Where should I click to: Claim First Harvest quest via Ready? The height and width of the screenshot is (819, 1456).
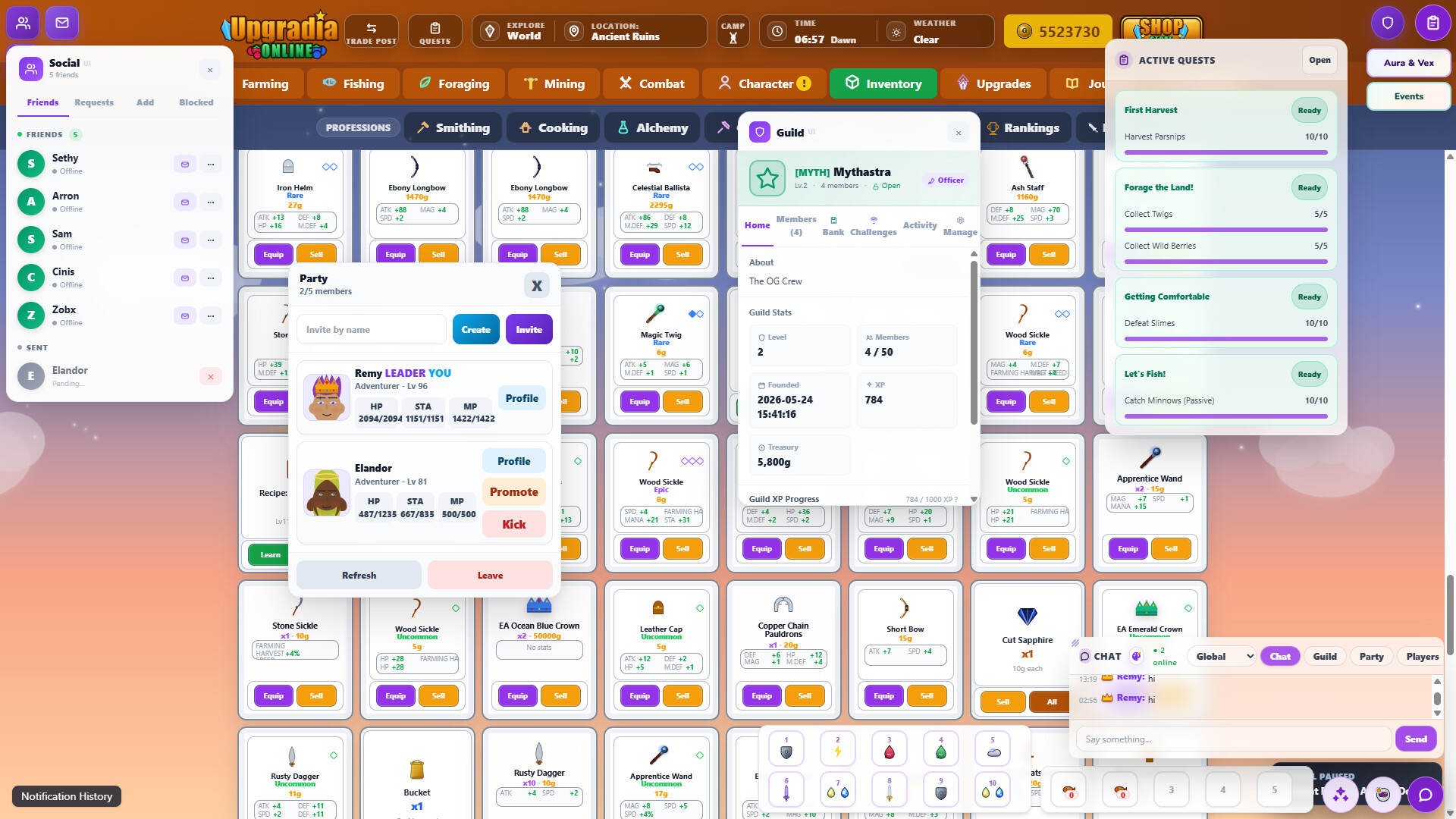click(x=1309, y=110)
